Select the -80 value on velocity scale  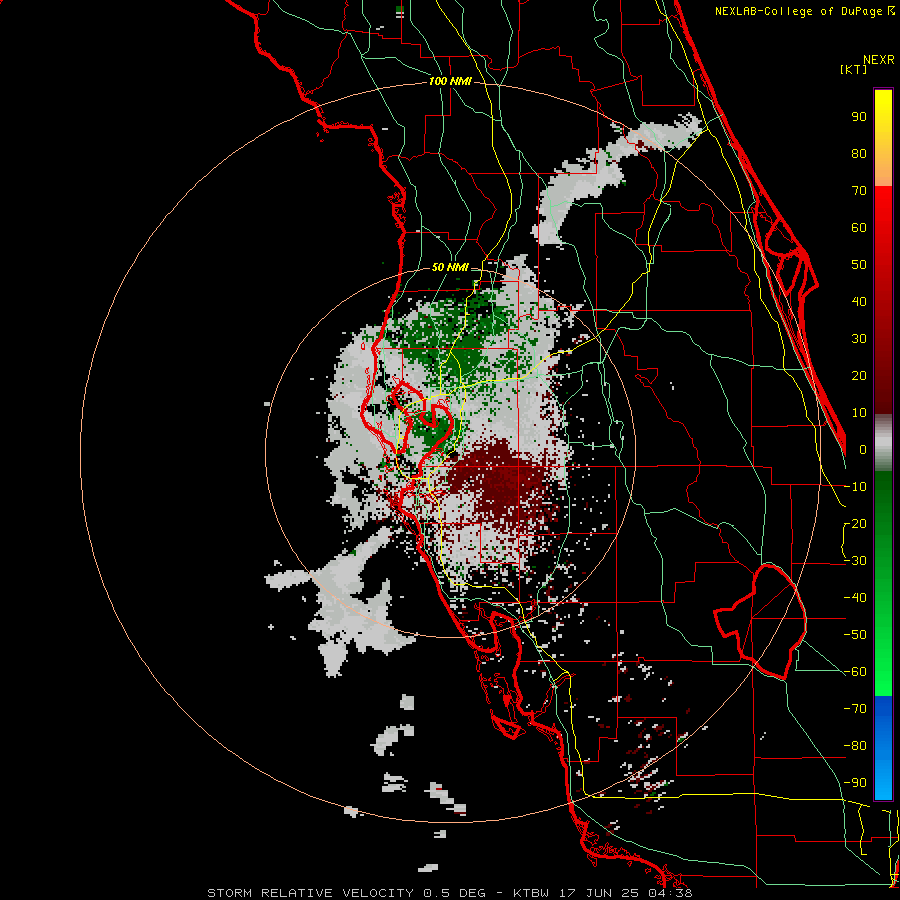point(855,746)
